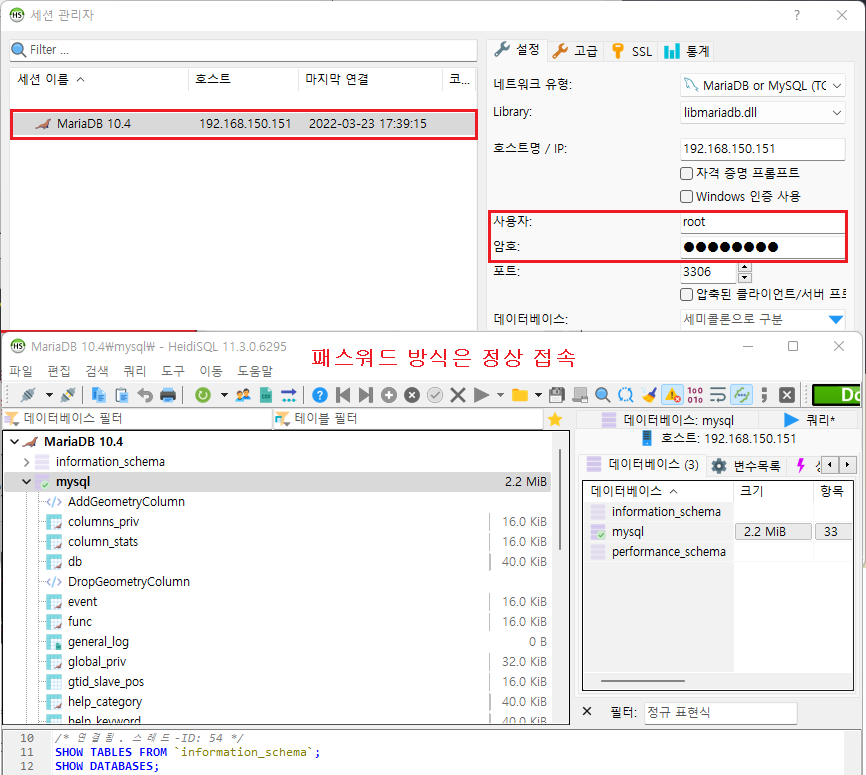Click the 암호 password field
Viewport: 866px width, 775px height.
[x=762, y=247]
